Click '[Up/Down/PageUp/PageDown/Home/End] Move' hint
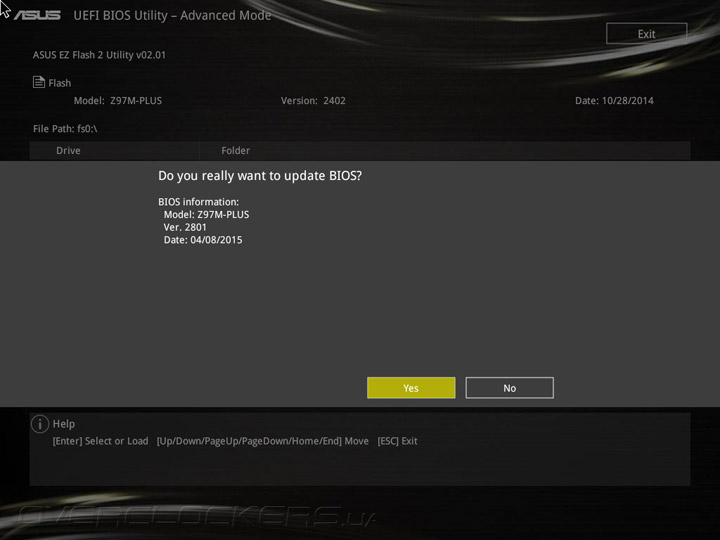Image resolution: width=720 pixels, height=540 pixels. [x=263, y=441]
